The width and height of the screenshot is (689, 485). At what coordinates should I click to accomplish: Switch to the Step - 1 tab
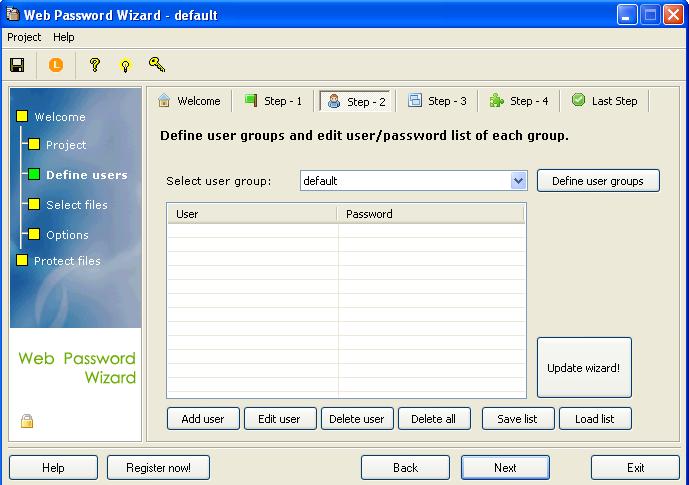[273, 101]
